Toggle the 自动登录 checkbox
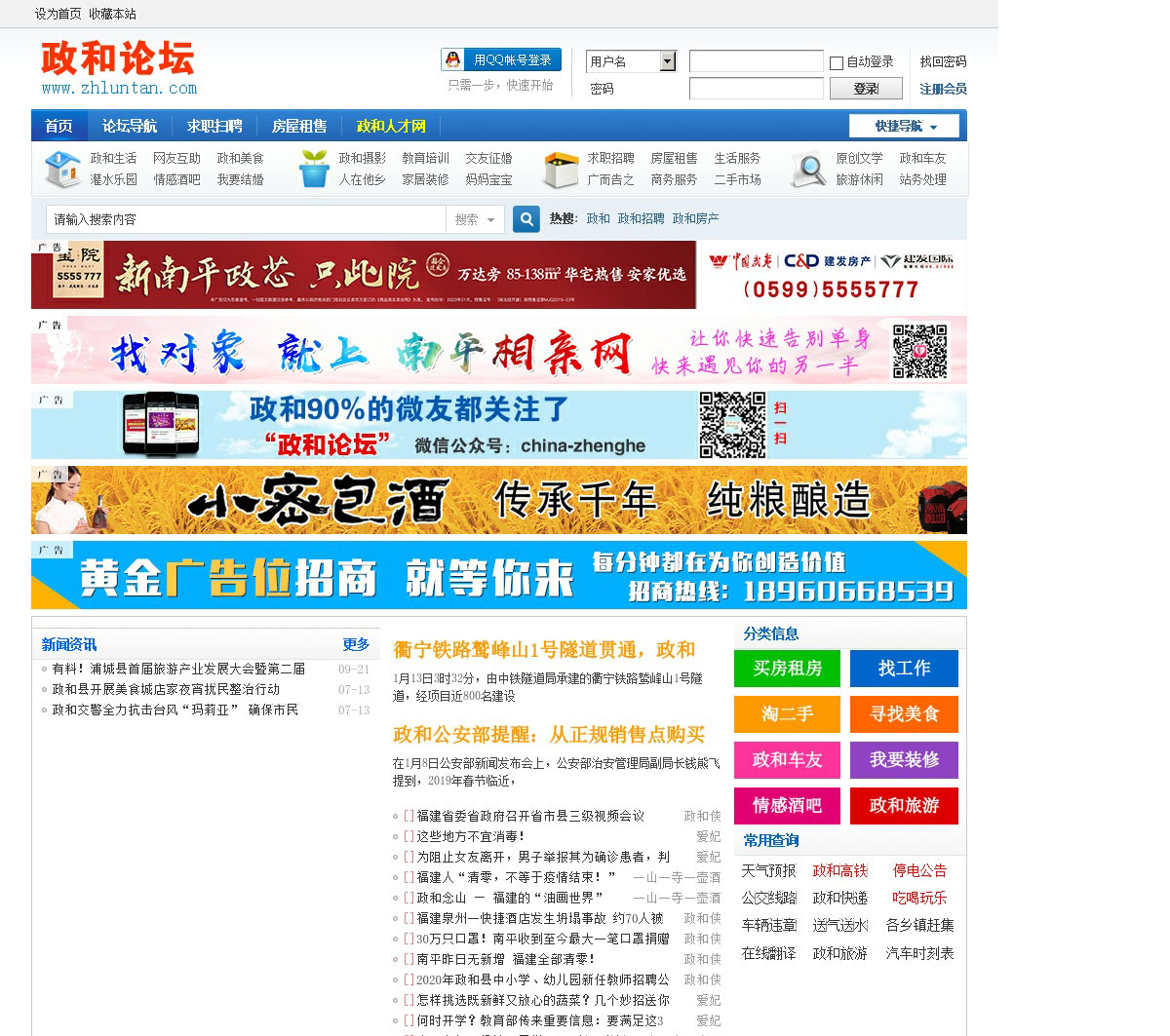Image resolution: width=1170 pixels, height=1036 pixels. [837, 63]
